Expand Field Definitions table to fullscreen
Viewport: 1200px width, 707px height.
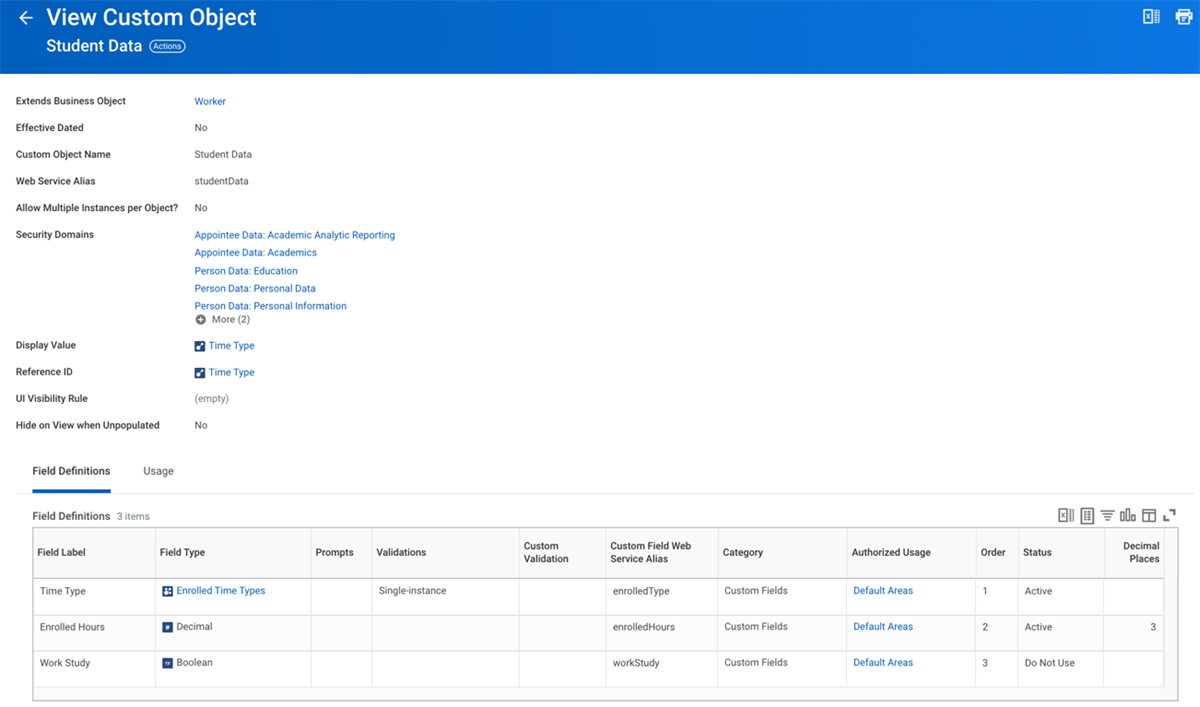coord(1169,515)
